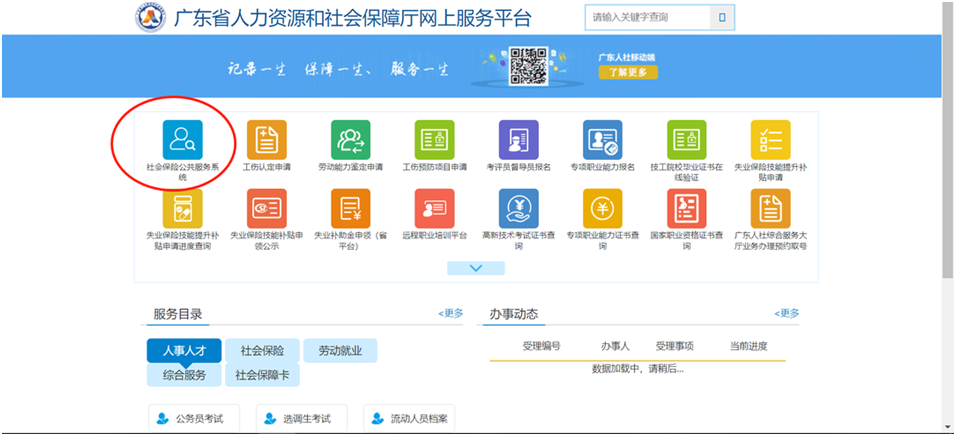Open the 公务员考试 link
The image size is (956, 436).
(x=194, y=418)
